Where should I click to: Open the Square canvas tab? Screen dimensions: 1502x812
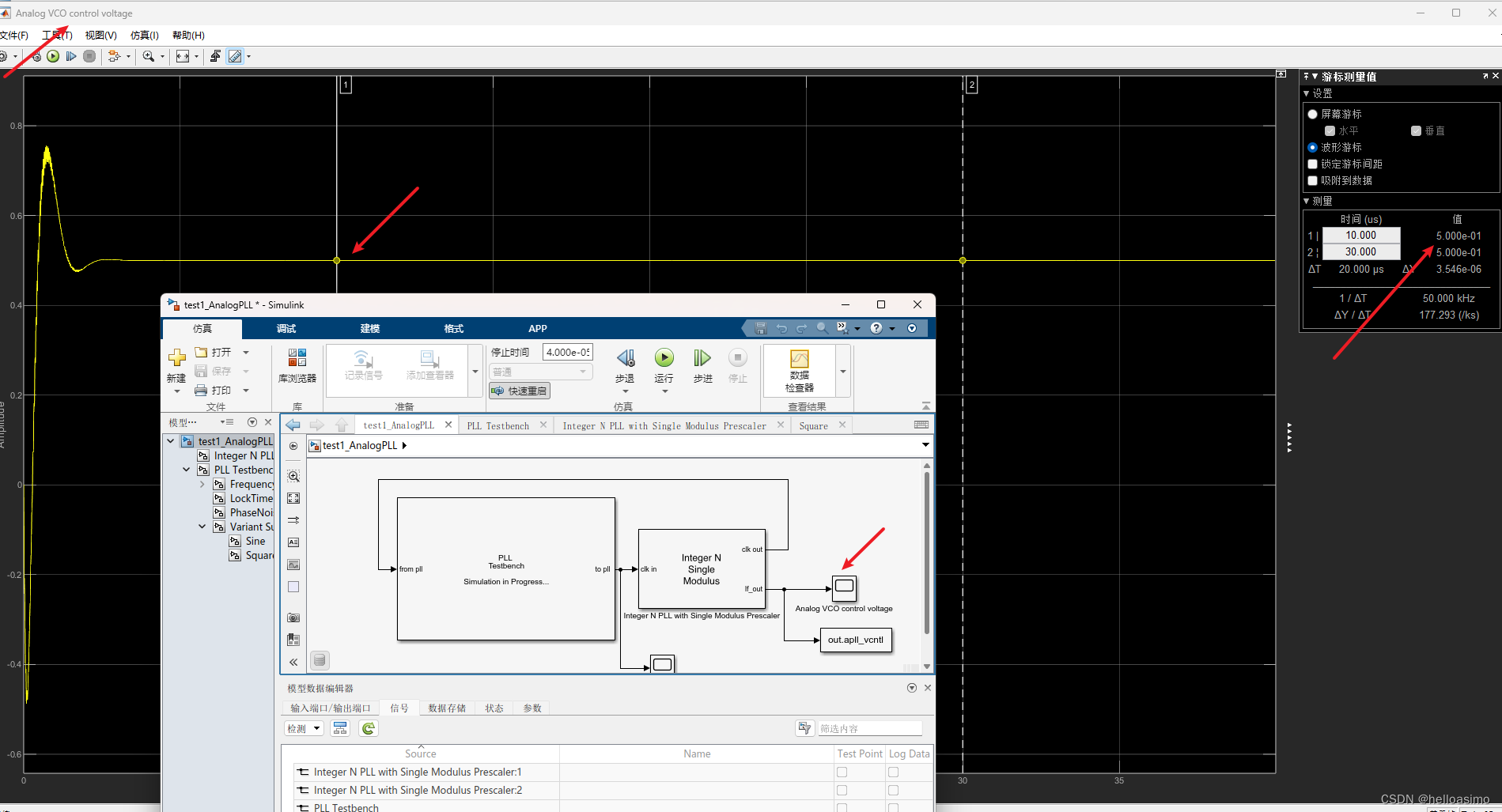pyautogui.click(x=814, y=425)
